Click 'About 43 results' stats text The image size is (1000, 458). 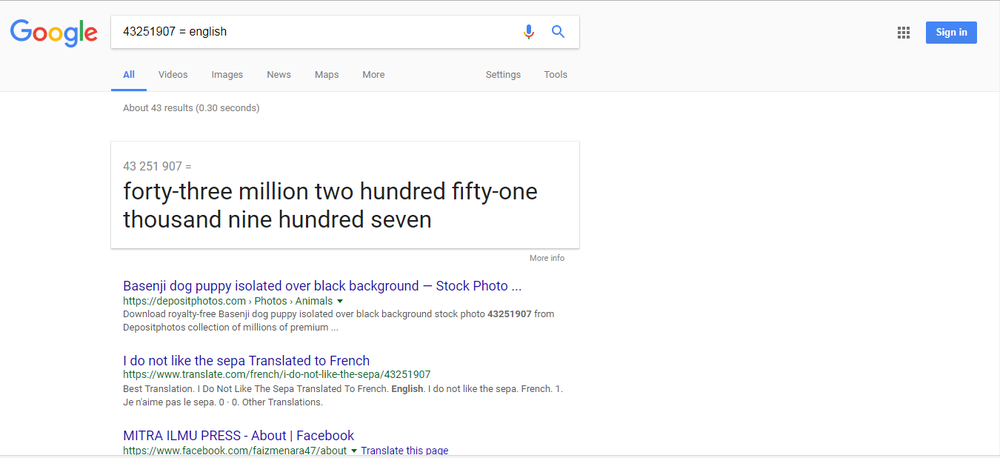(191, 108)
